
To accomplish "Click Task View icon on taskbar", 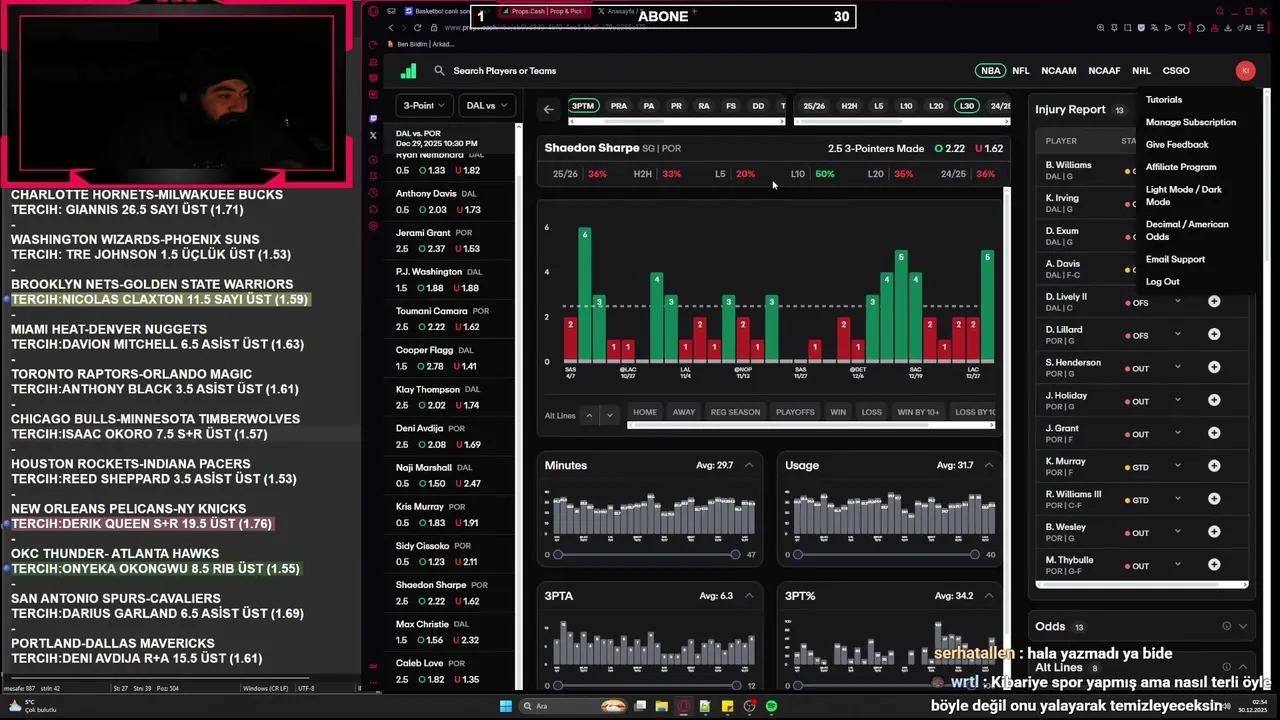I will tap(640, 706).
